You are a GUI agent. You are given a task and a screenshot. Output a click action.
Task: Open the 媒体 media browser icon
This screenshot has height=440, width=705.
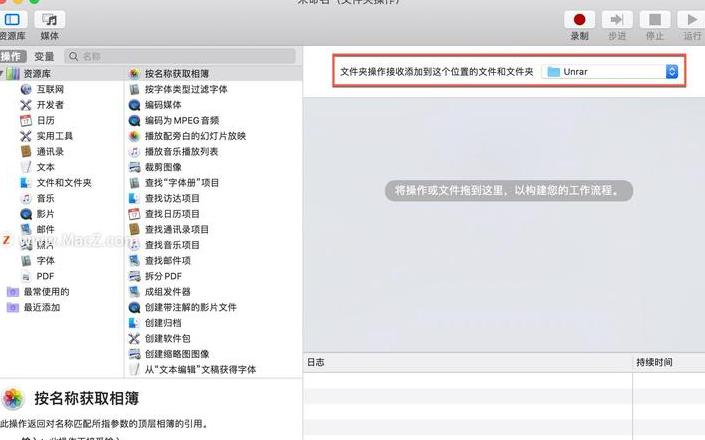tap(49, 20)
